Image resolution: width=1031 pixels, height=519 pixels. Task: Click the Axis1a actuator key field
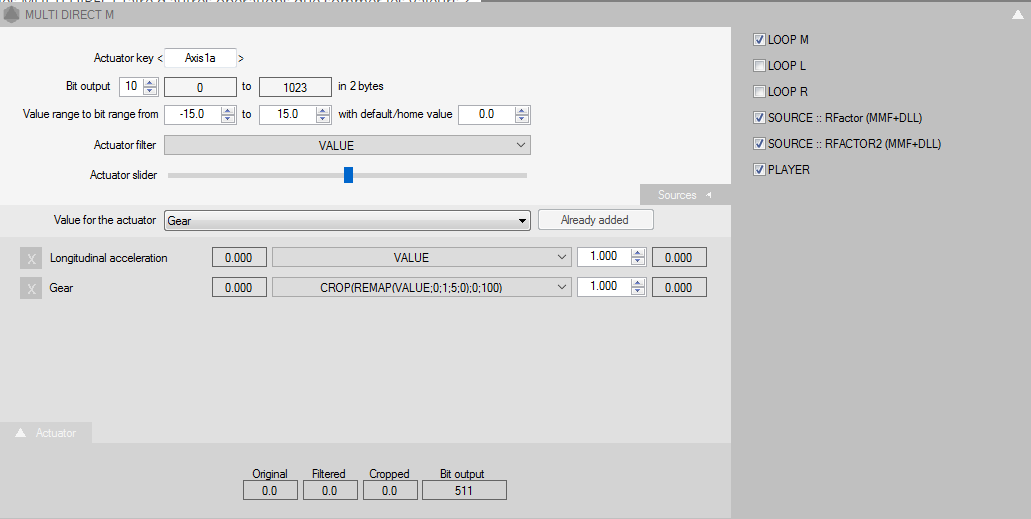(x=200, y=59)
